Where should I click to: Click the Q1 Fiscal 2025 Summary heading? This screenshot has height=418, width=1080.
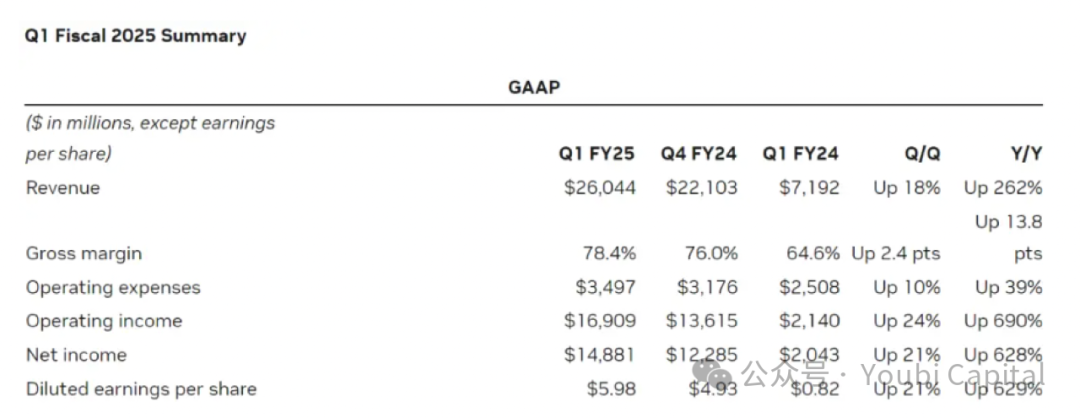click(x=136, y=36)
